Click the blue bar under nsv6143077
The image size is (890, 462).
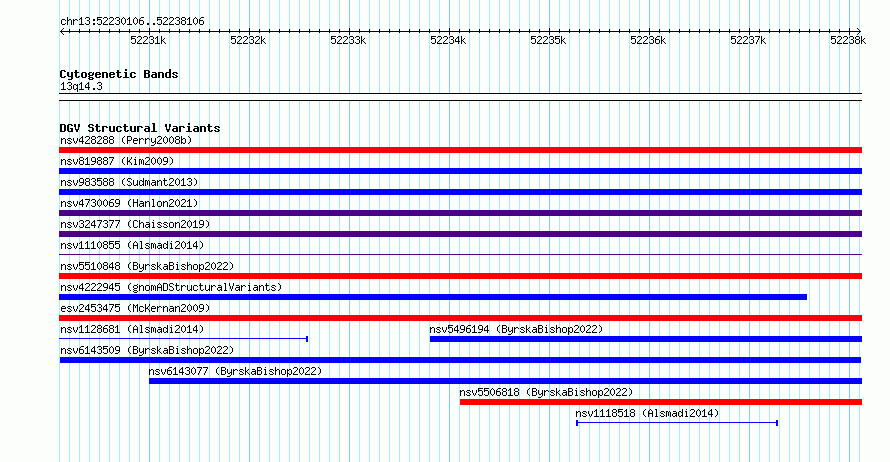[x=505, y=381]
